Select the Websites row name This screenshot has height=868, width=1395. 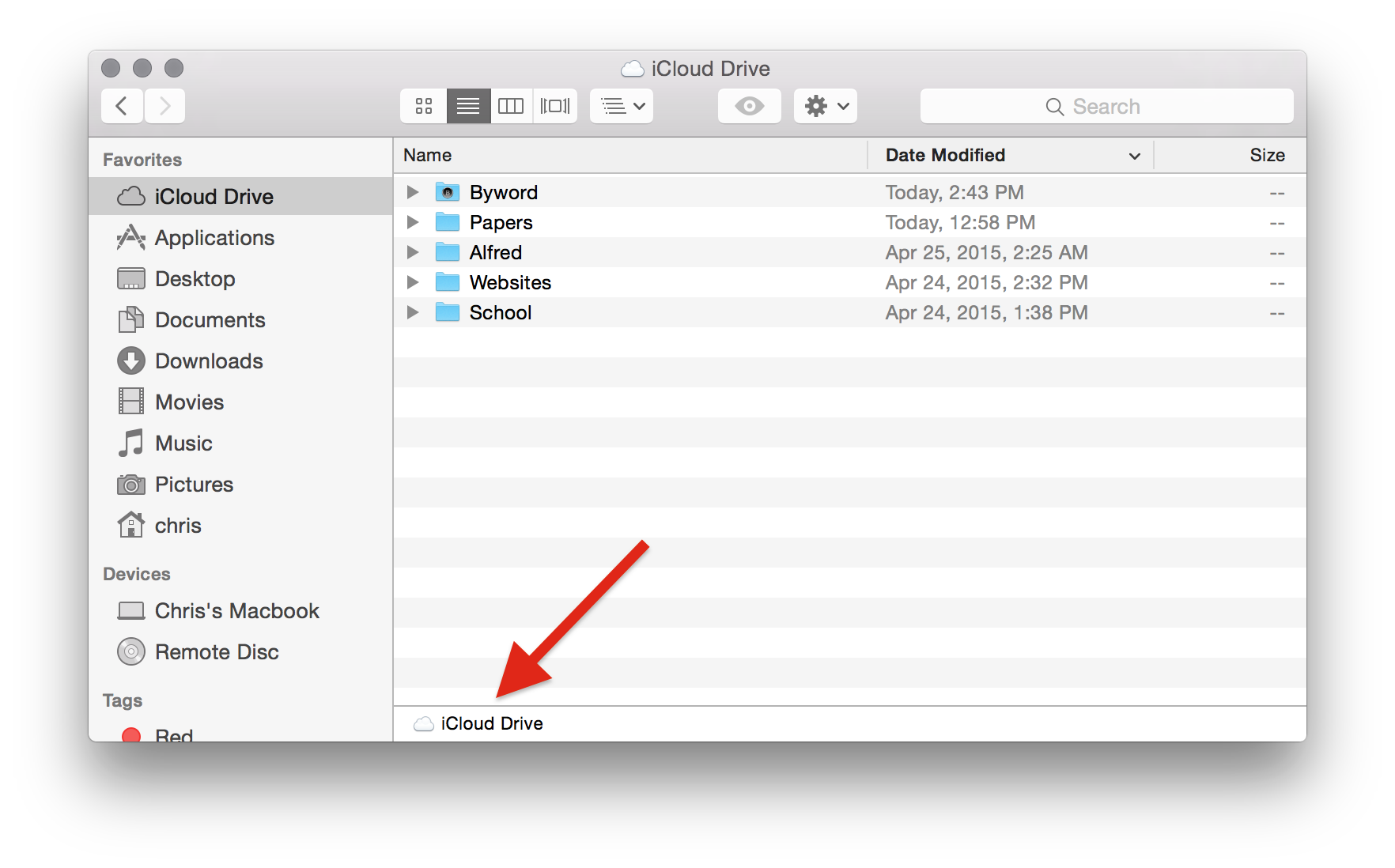coord(510,282)
